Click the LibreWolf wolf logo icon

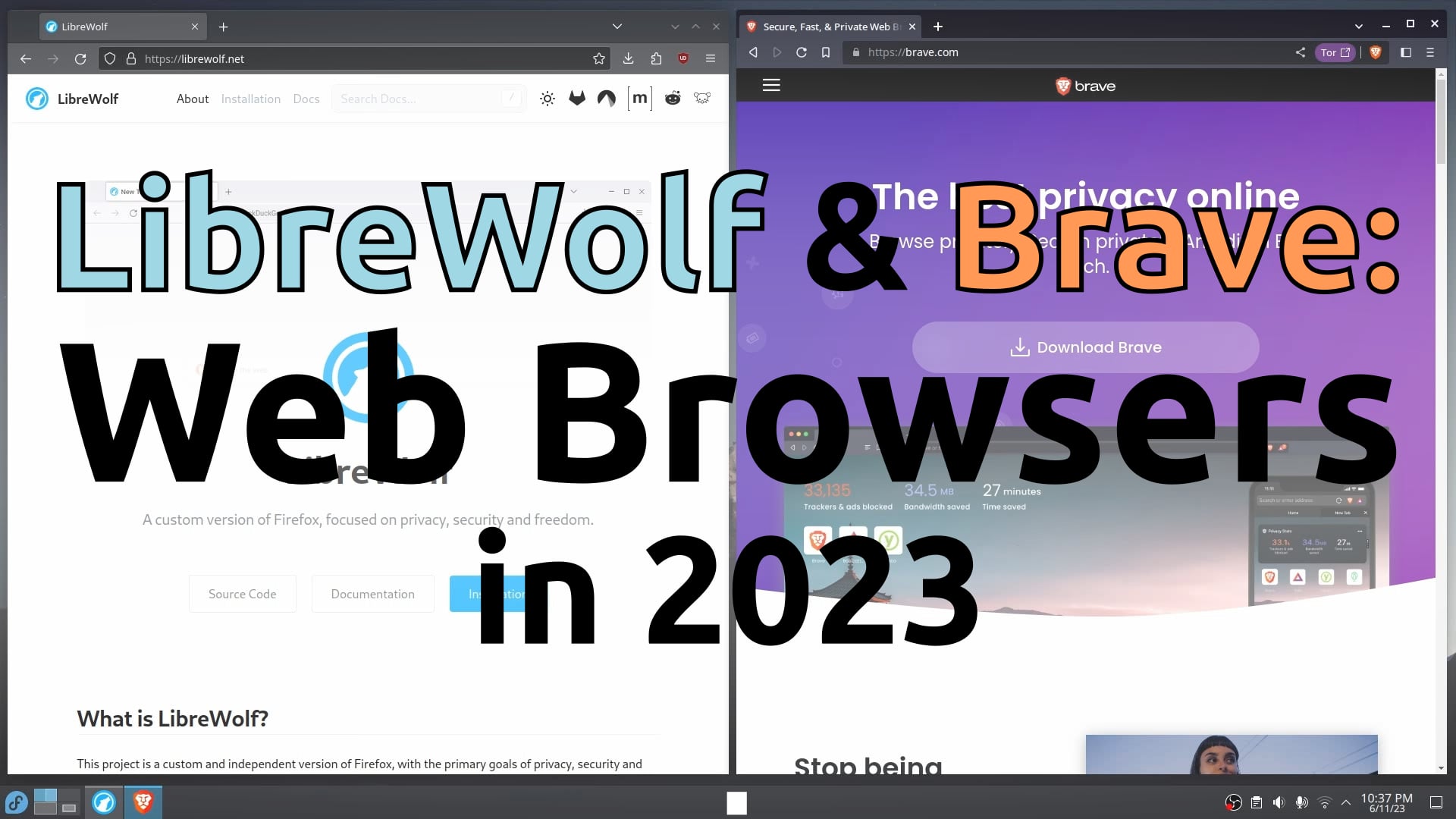coord(37,98)
